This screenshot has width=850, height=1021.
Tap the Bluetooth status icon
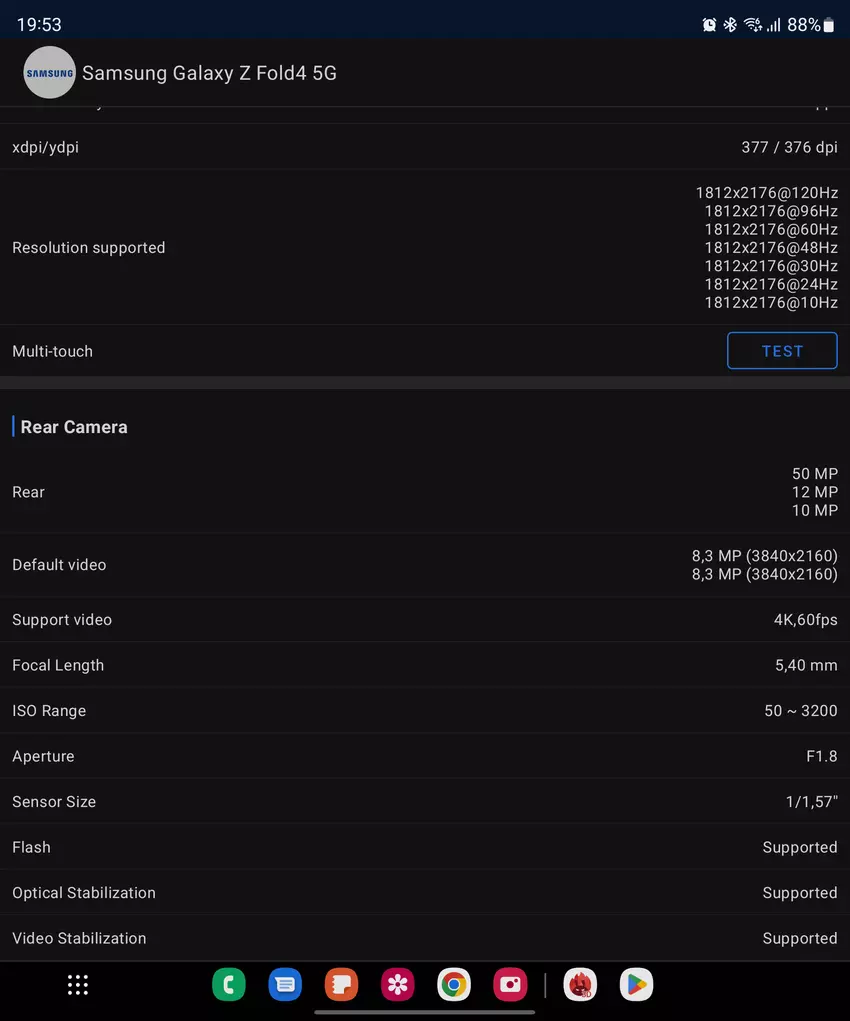pos(730,25)
